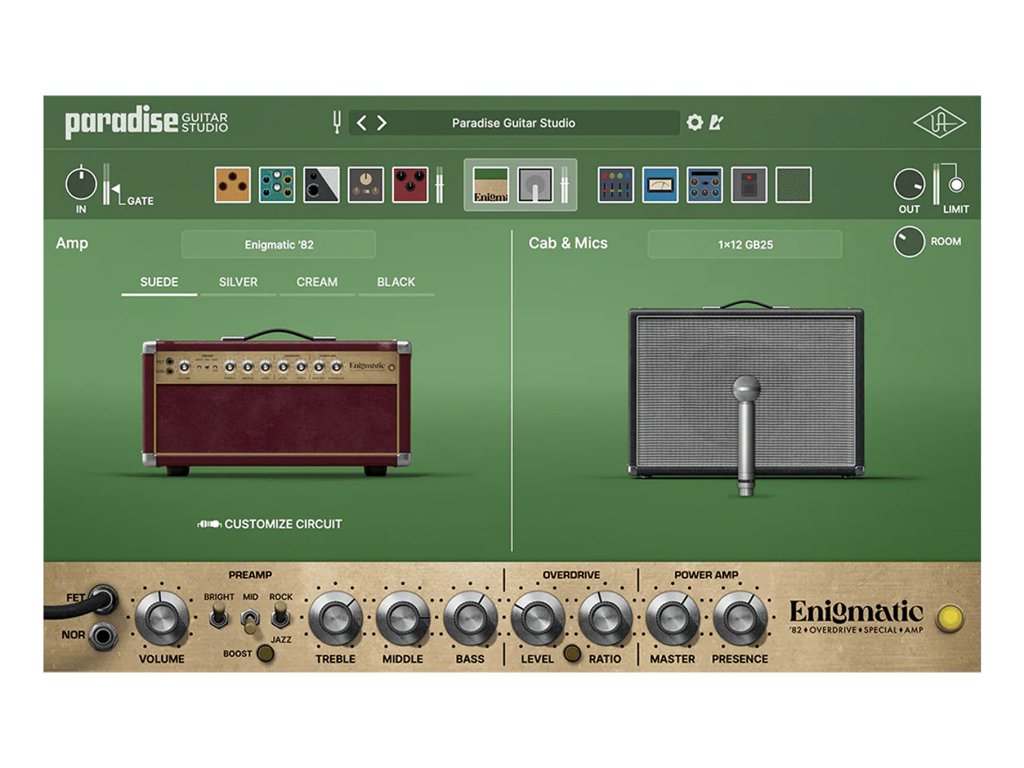1024x768 pixels.
Task: Open the blue VU meter effect slot
Action: [660, 185]
